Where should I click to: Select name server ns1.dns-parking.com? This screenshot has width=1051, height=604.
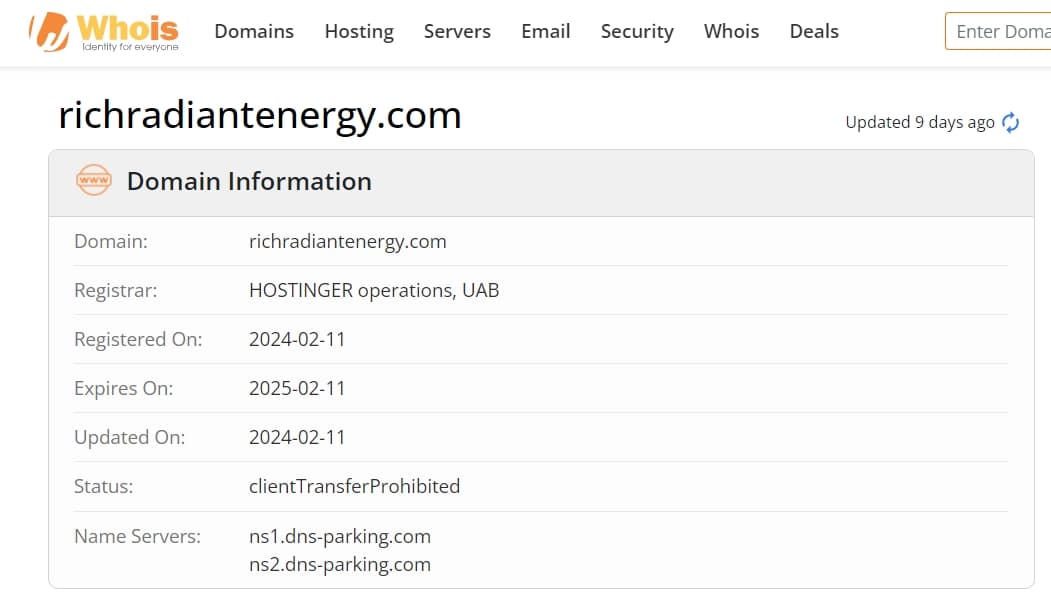[x=340, y=536]
